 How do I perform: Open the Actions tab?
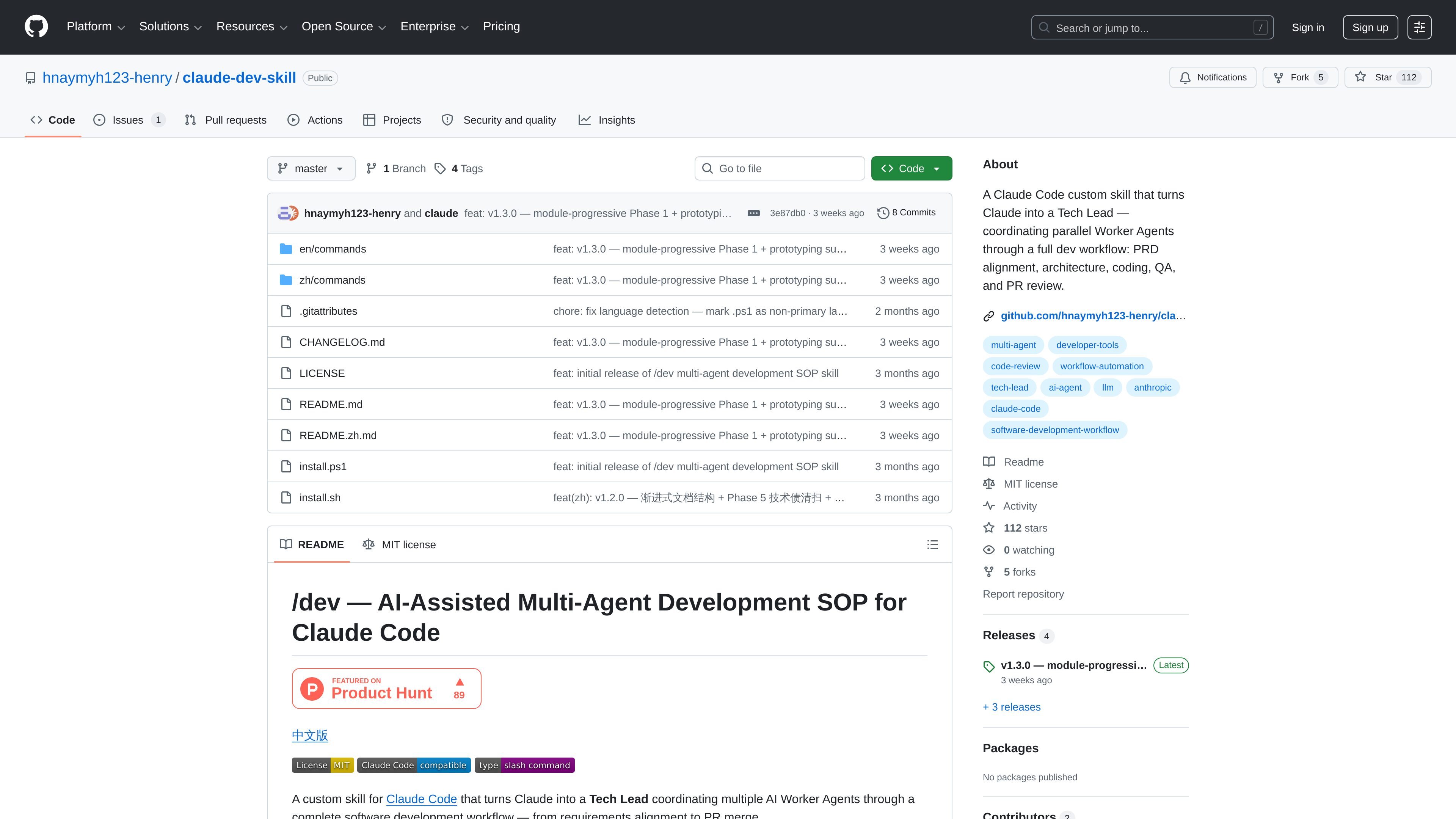[x=315, y=120]
